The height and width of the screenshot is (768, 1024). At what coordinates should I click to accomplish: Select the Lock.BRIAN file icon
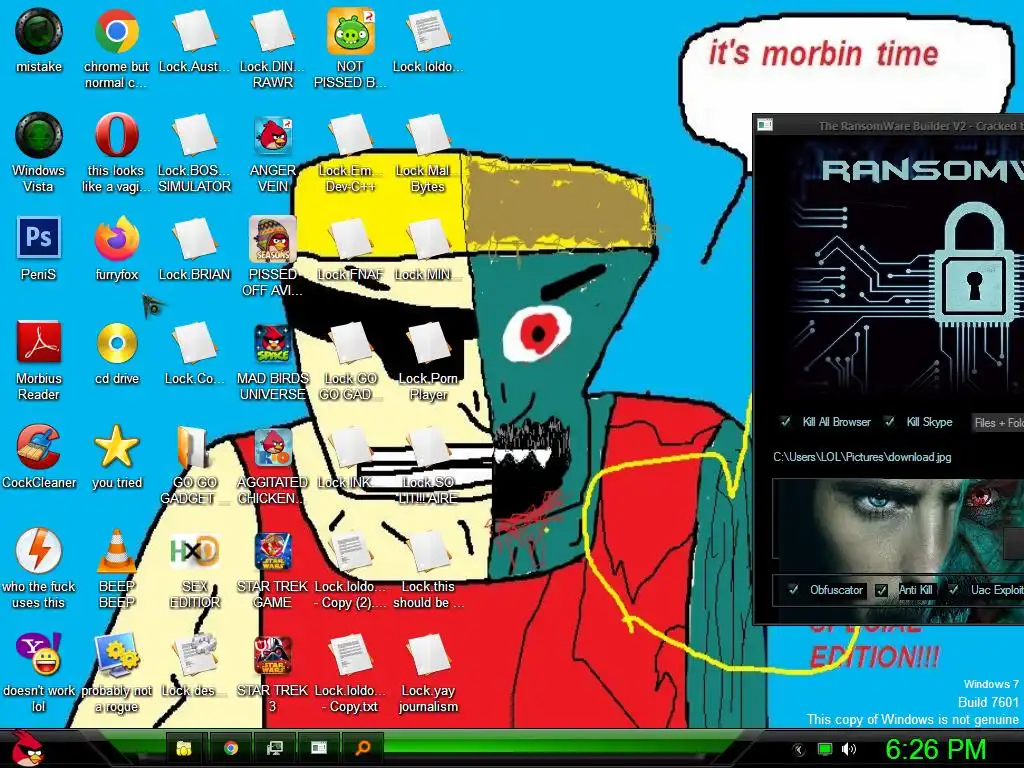pos(194,238)
